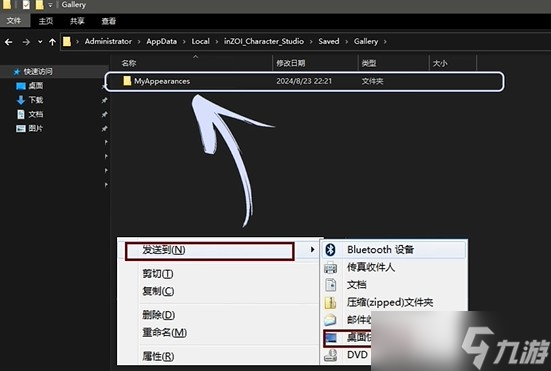Open 快速访问 in the navigation pane

38,72
